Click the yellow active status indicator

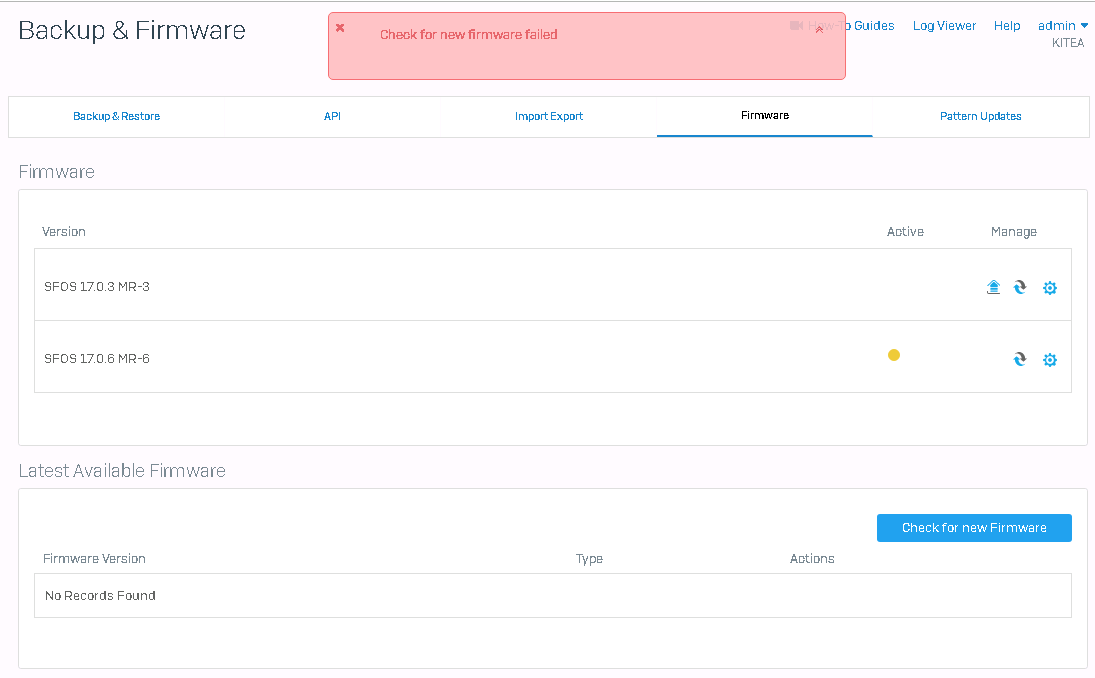click(894, 355)
